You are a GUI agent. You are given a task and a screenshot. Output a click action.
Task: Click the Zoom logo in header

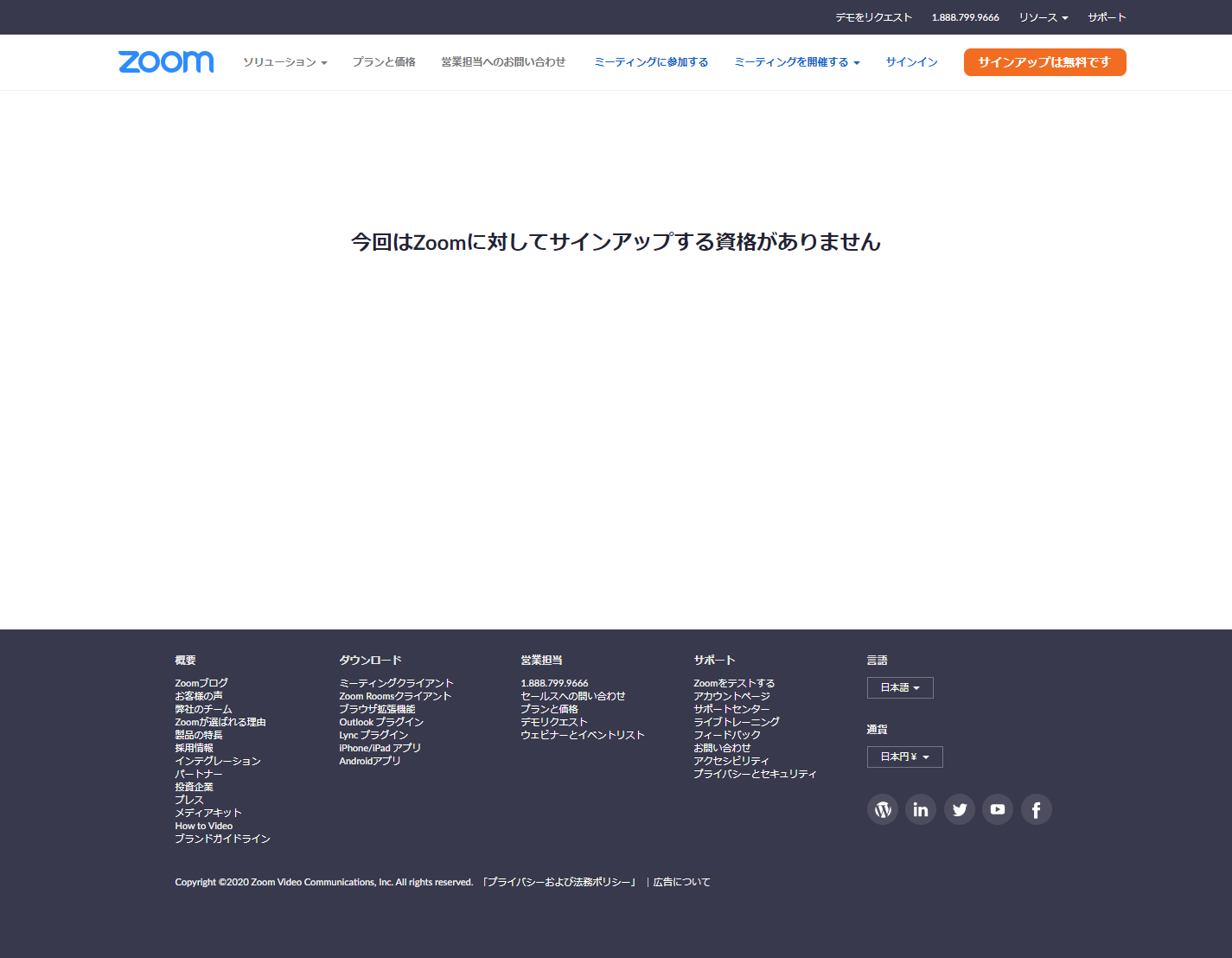coord(166,61)
